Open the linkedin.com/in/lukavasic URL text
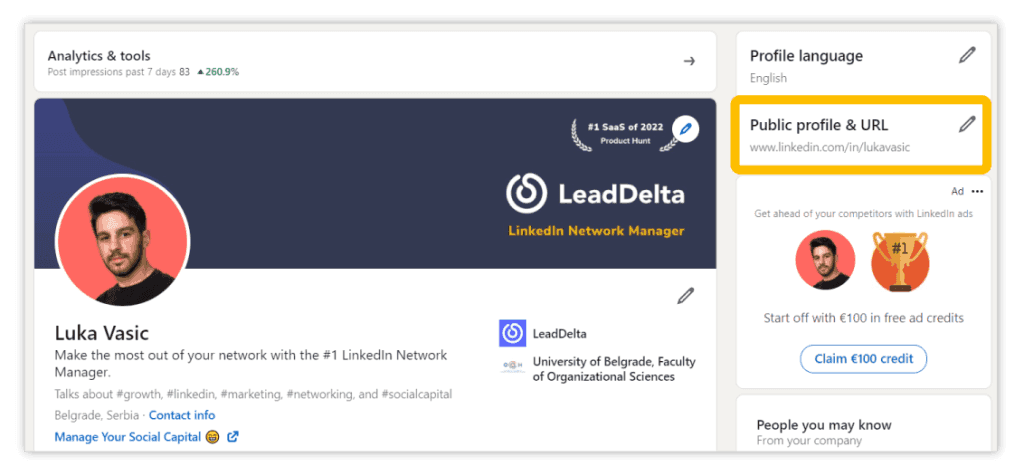This screenshot has height=475, width=1024. pos(829,148)
